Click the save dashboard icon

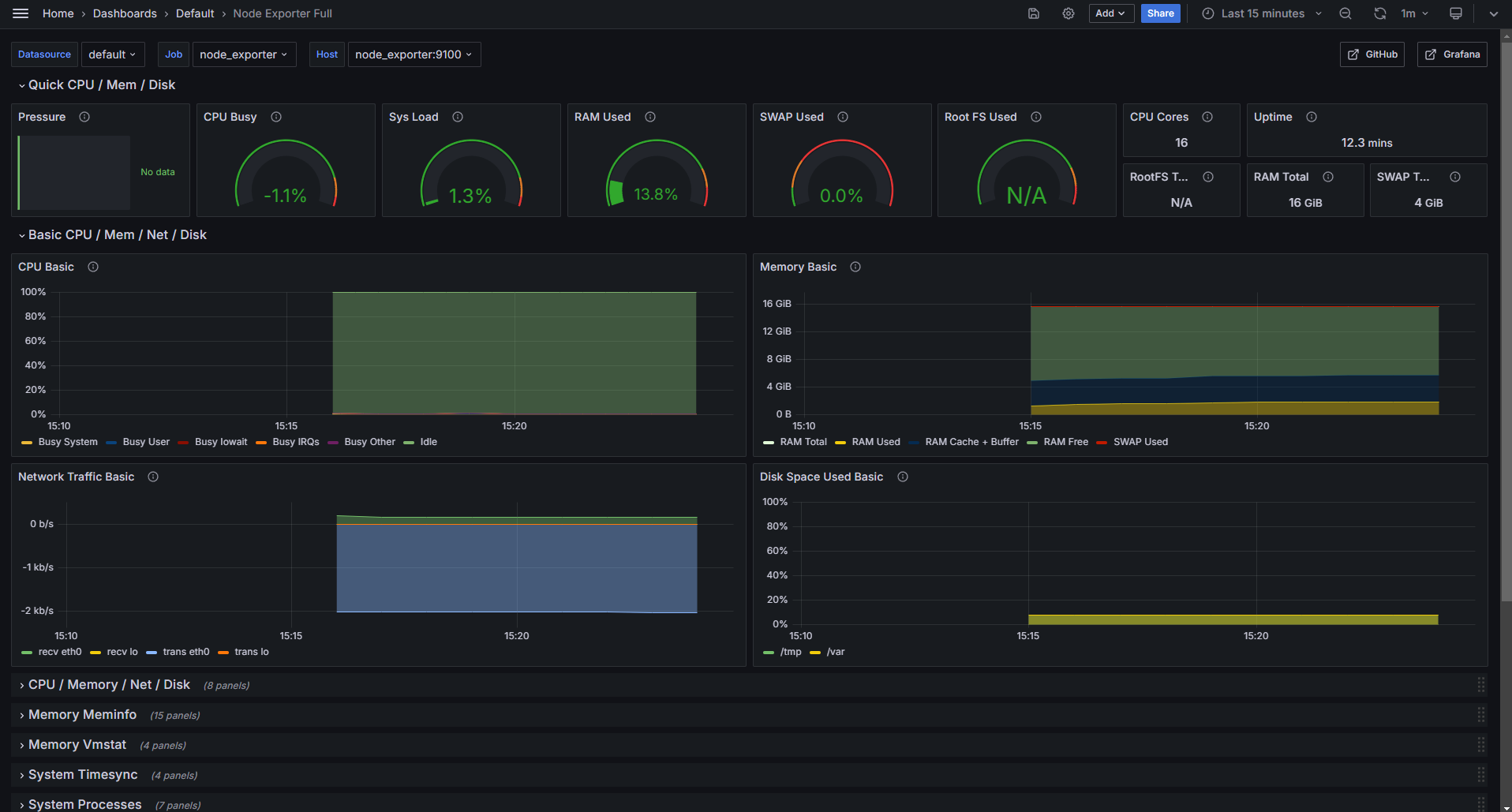(x=1034, y=13)
